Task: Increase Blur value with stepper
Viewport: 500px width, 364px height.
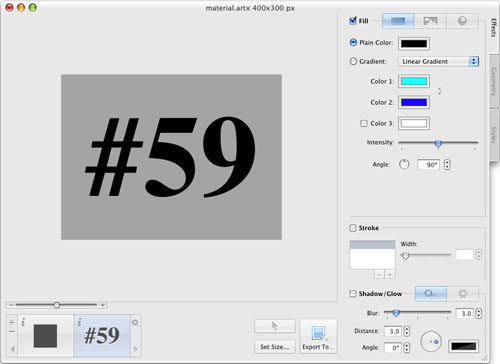Action: click(x=479, y=311)
